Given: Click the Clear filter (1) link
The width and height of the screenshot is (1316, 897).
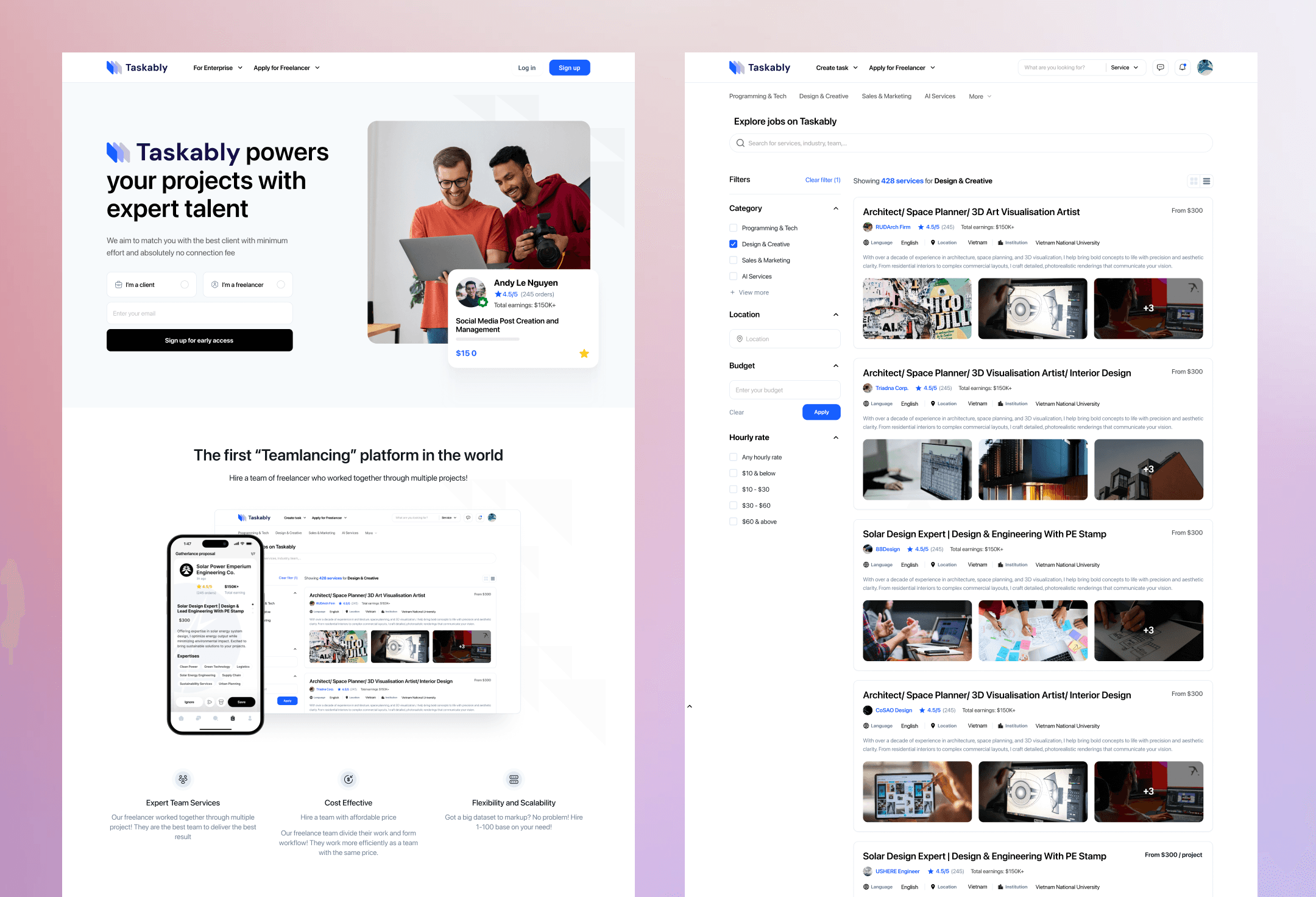Looking at the screenshot, I should [822, 180].
